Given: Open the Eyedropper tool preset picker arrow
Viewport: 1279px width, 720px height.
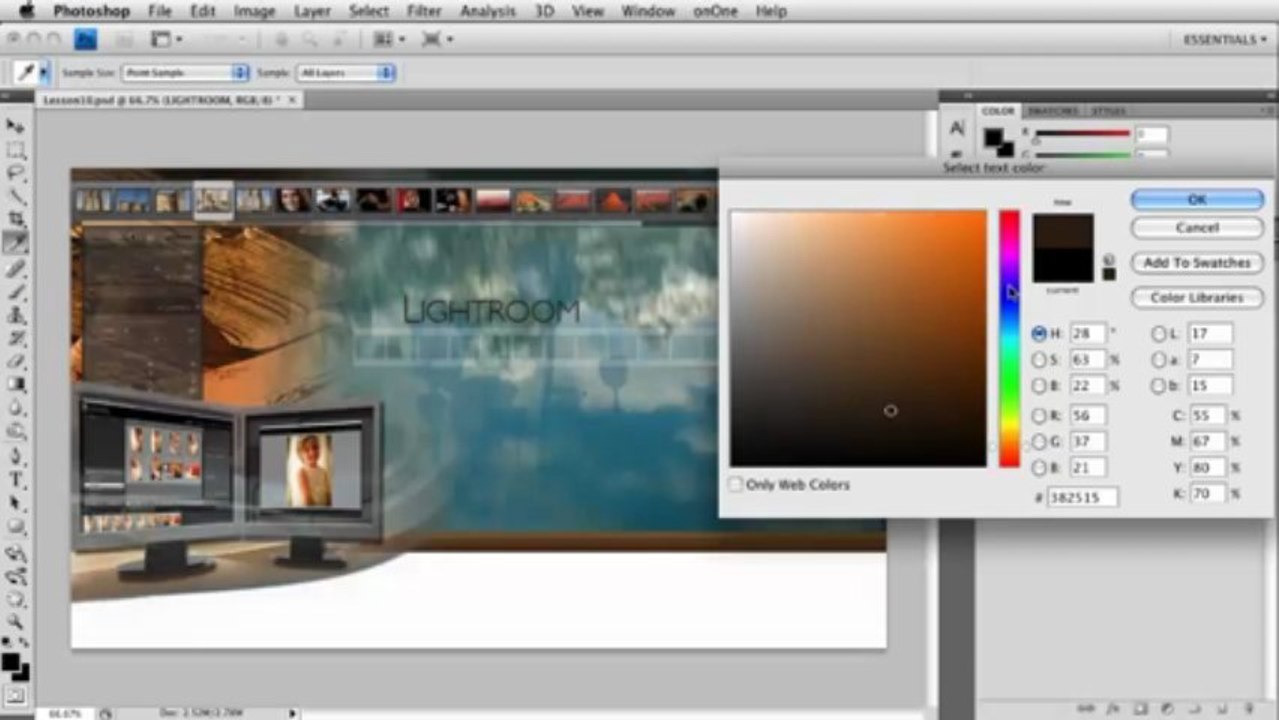Looking at the screenshot, I should click(x=43, y=73).
